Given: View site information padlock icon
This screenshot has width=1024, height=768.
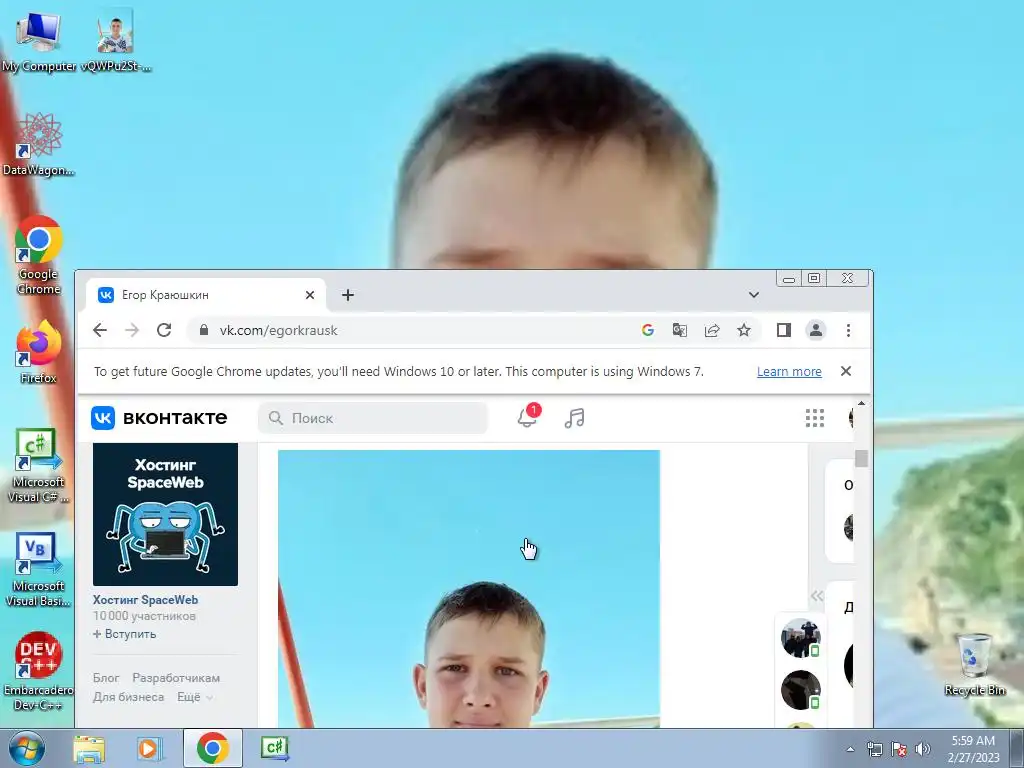Looking at the screenshot, I should pos(204,330).
